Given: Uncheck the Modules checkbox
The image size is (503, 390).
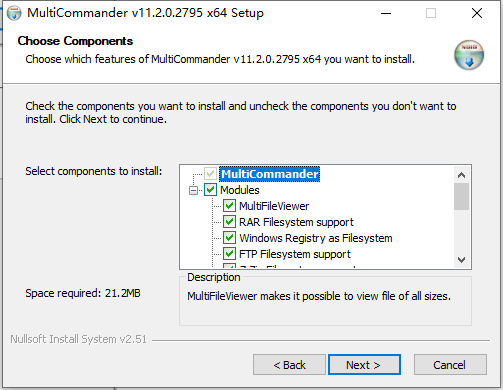Looking at the screenshot, I should 210,190.
